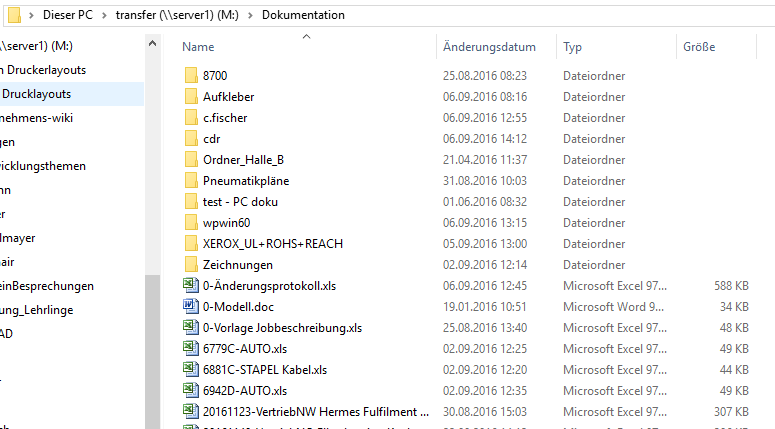Click the Word icon of 0-Modell.doc
The image size is (775, 429).
point(192,307)
